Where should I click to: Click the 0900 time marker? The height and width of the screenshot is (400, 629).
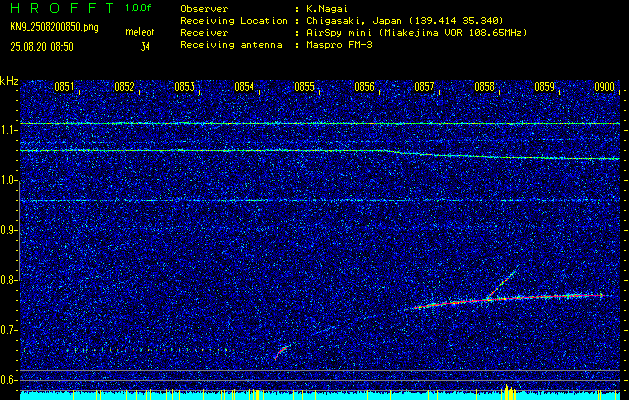(x=605, y=87)
